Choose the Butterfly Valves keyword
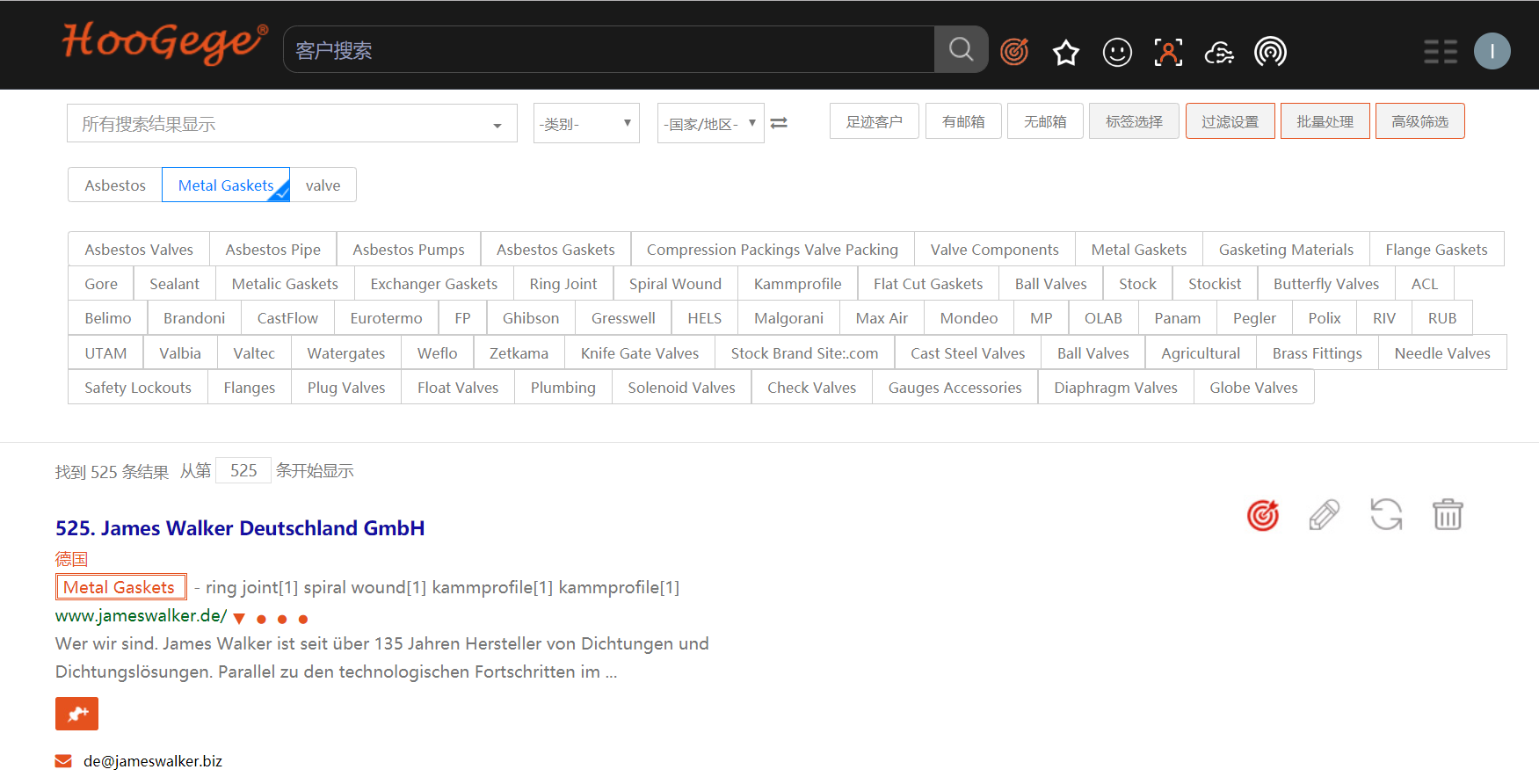 pyautogui.click(x=1325, y=284)
